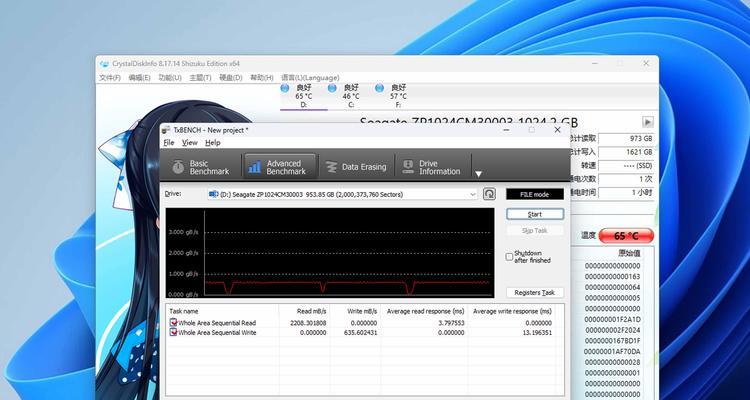The height and width of the screenshot is (400, 750).
Task: Open the TxBENCH Help menu
Action: pos(212,143)
